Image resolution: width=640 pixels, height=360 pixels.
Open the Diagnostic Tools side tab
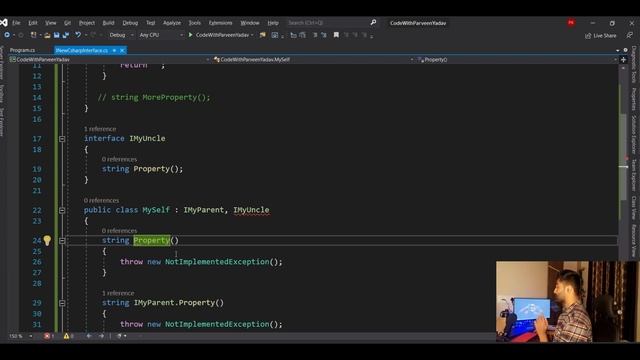(x=634, y=64)
